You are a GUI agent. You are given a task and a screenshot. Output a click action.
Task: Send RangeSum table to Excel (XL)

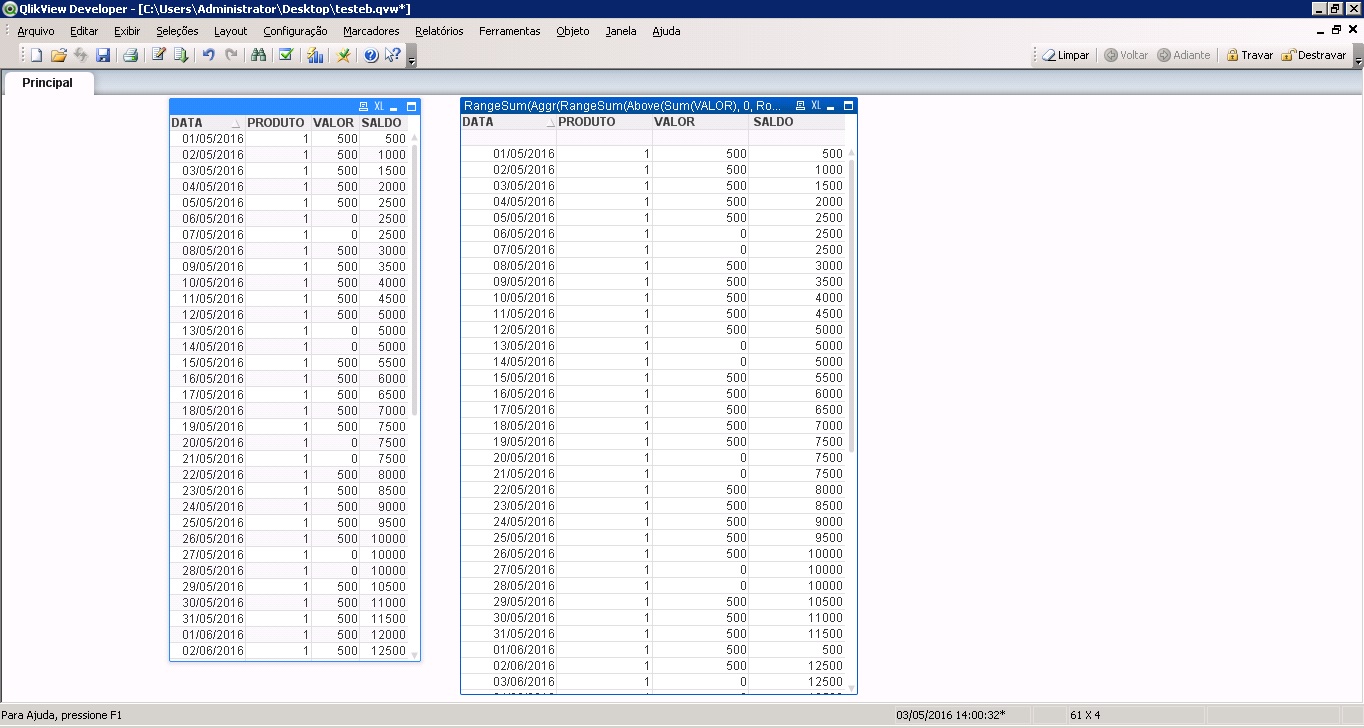[816, 105]
